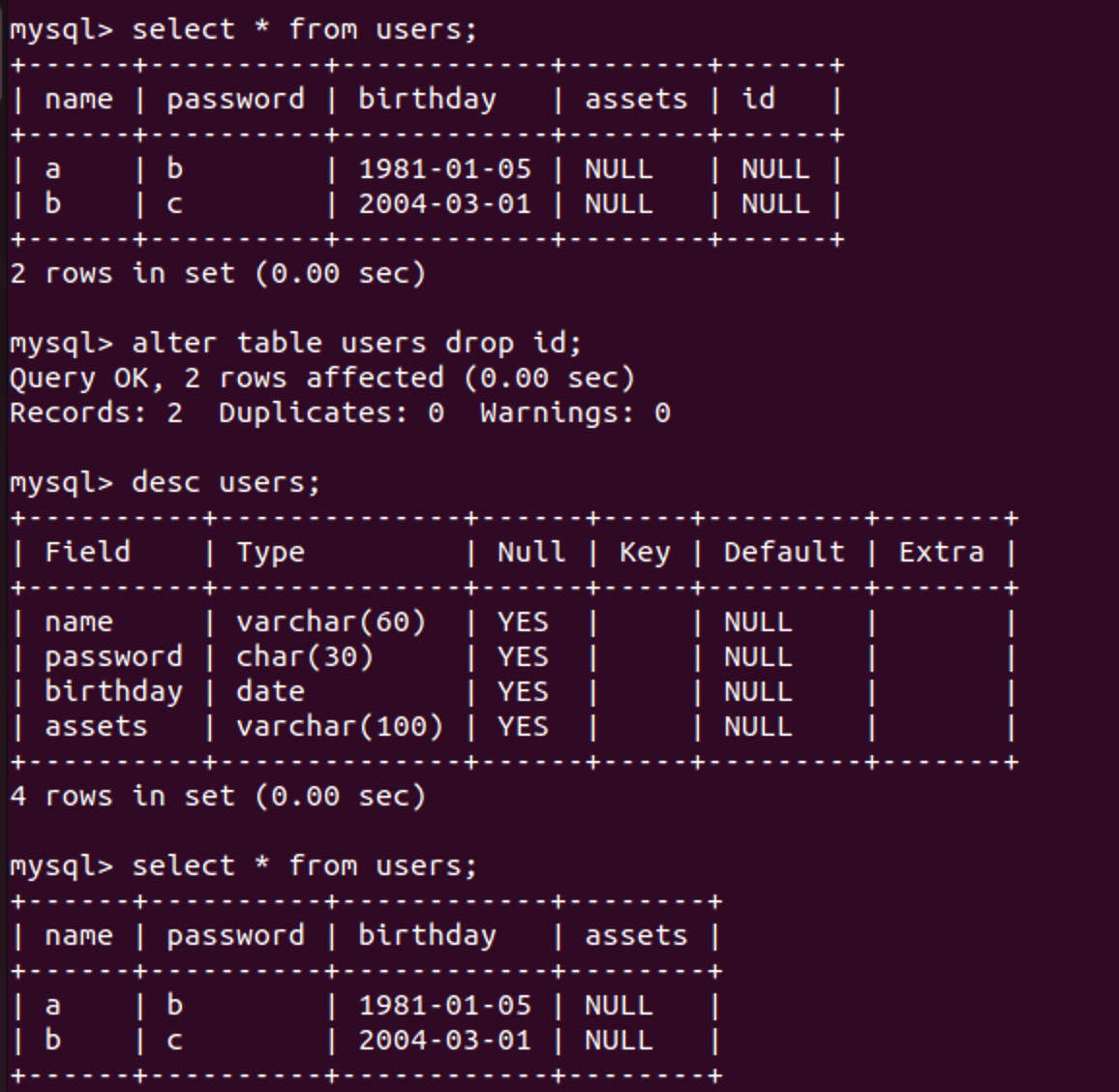Click the 'Key' column header
The image size is (1119, 1092).
644,553
